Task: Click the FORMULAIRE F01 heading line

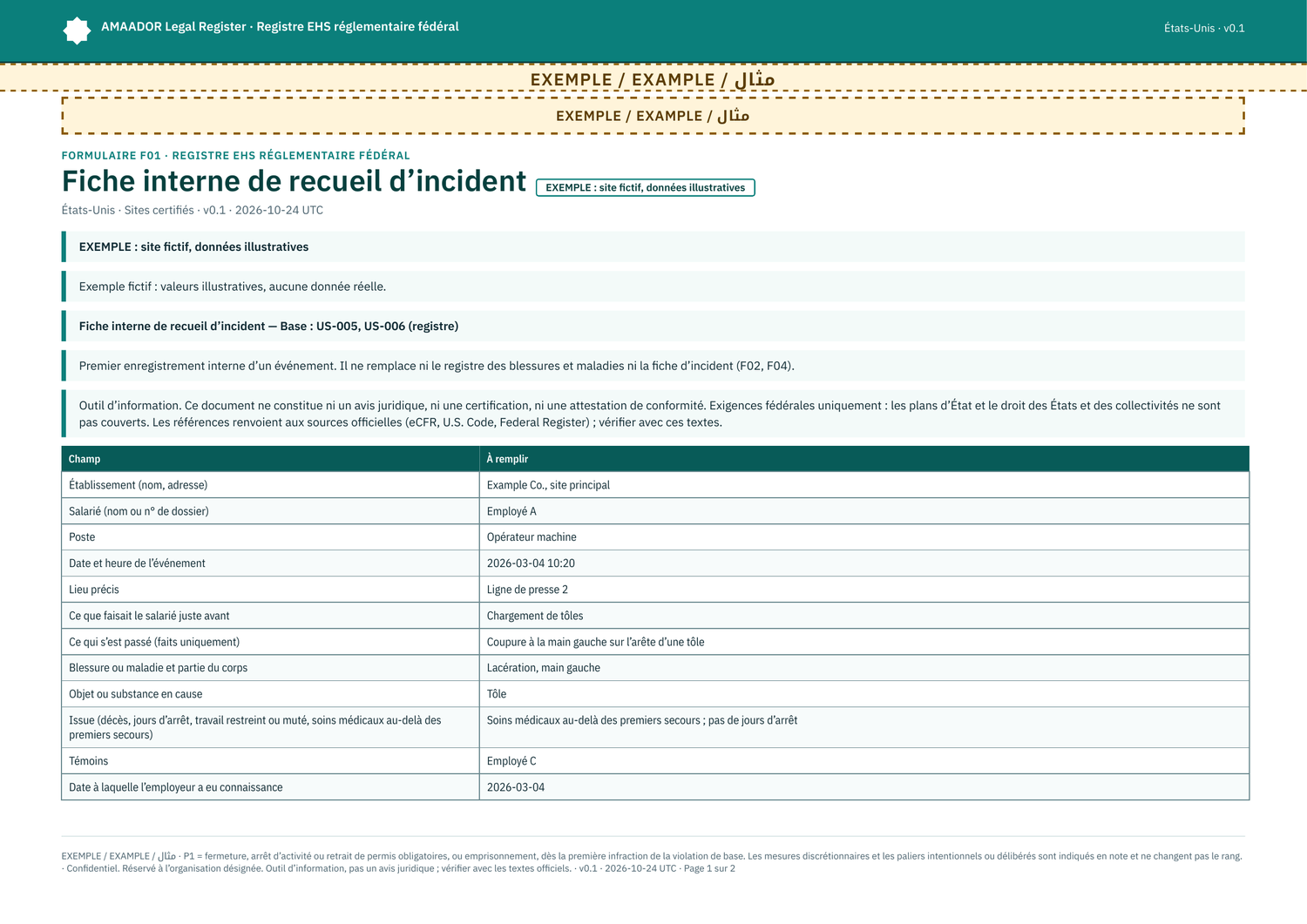Action: [x=235, y=155]
